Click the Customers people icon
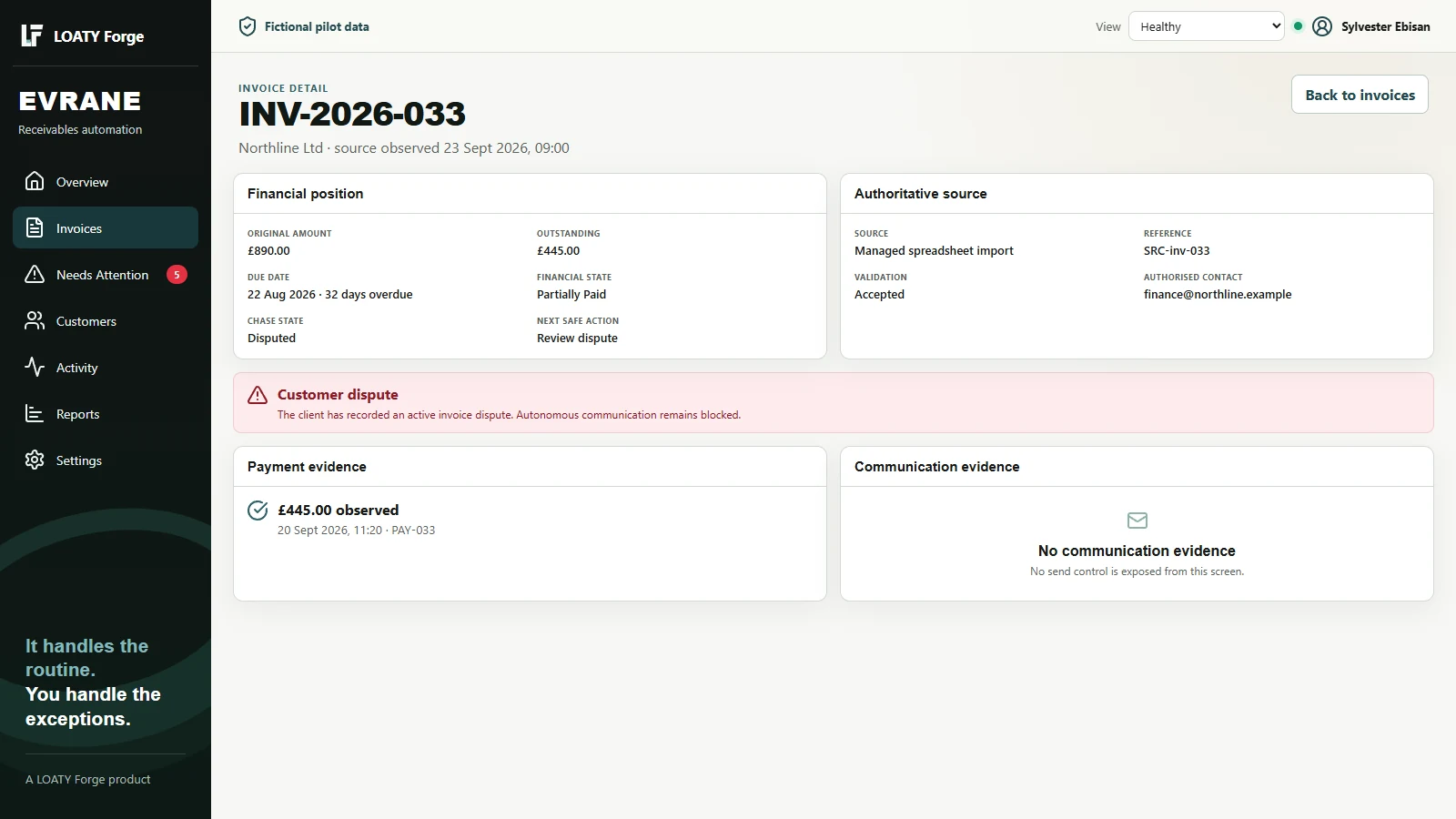Screen dimensions: 1456x819 click(35, 320)
